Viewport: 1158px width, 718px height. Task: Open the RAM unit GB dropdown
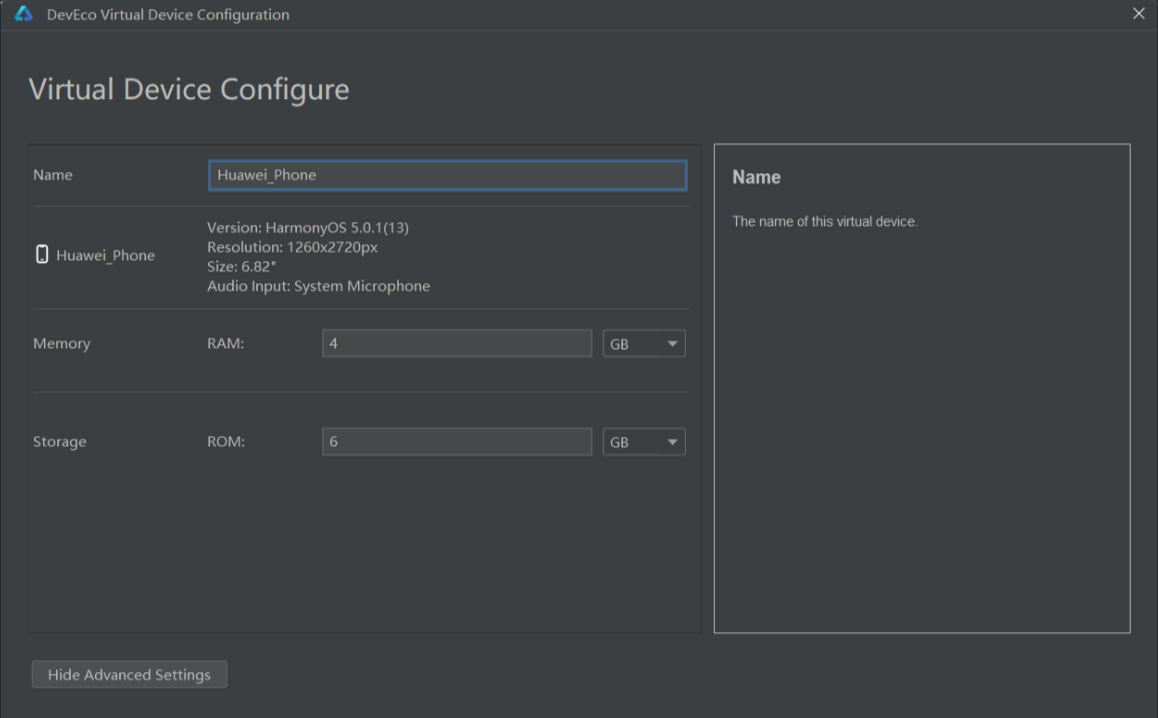[644, 343]
